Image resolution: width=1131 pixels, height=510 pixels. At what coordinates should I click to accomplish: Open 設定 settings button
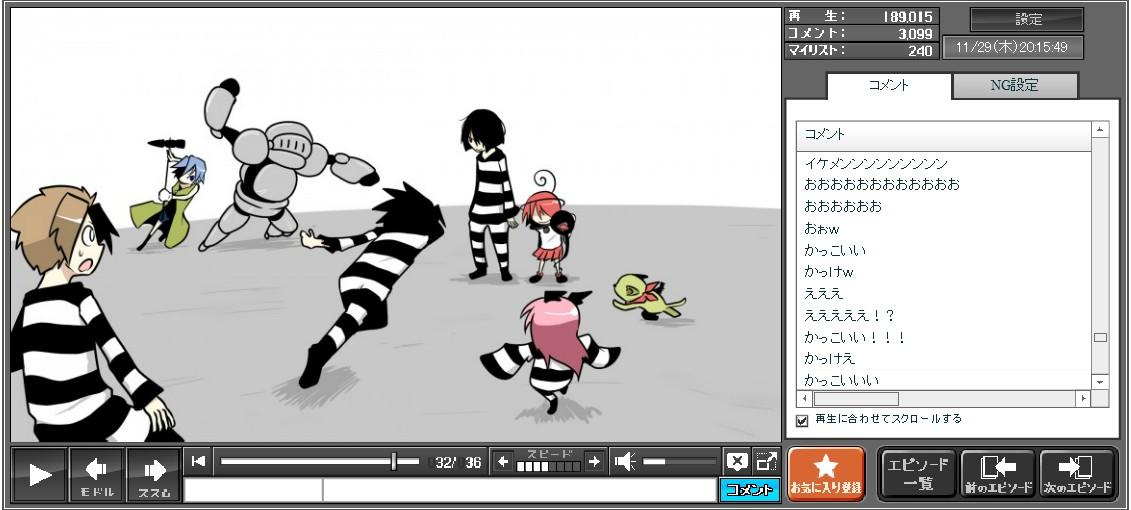pyautogui.click(x=1027, y=19)
